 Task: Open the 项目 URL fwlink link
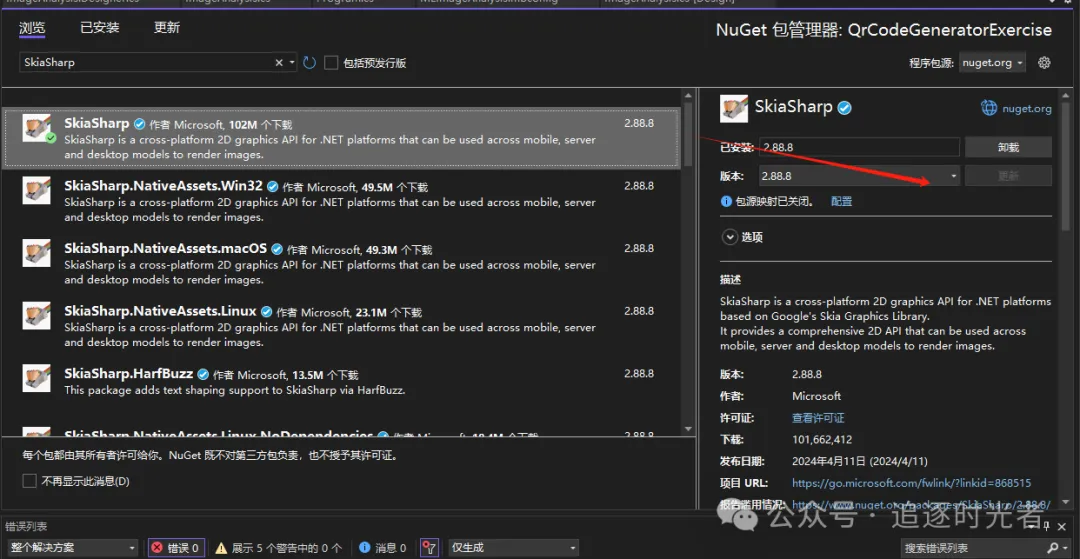click(x=911, y=483)
